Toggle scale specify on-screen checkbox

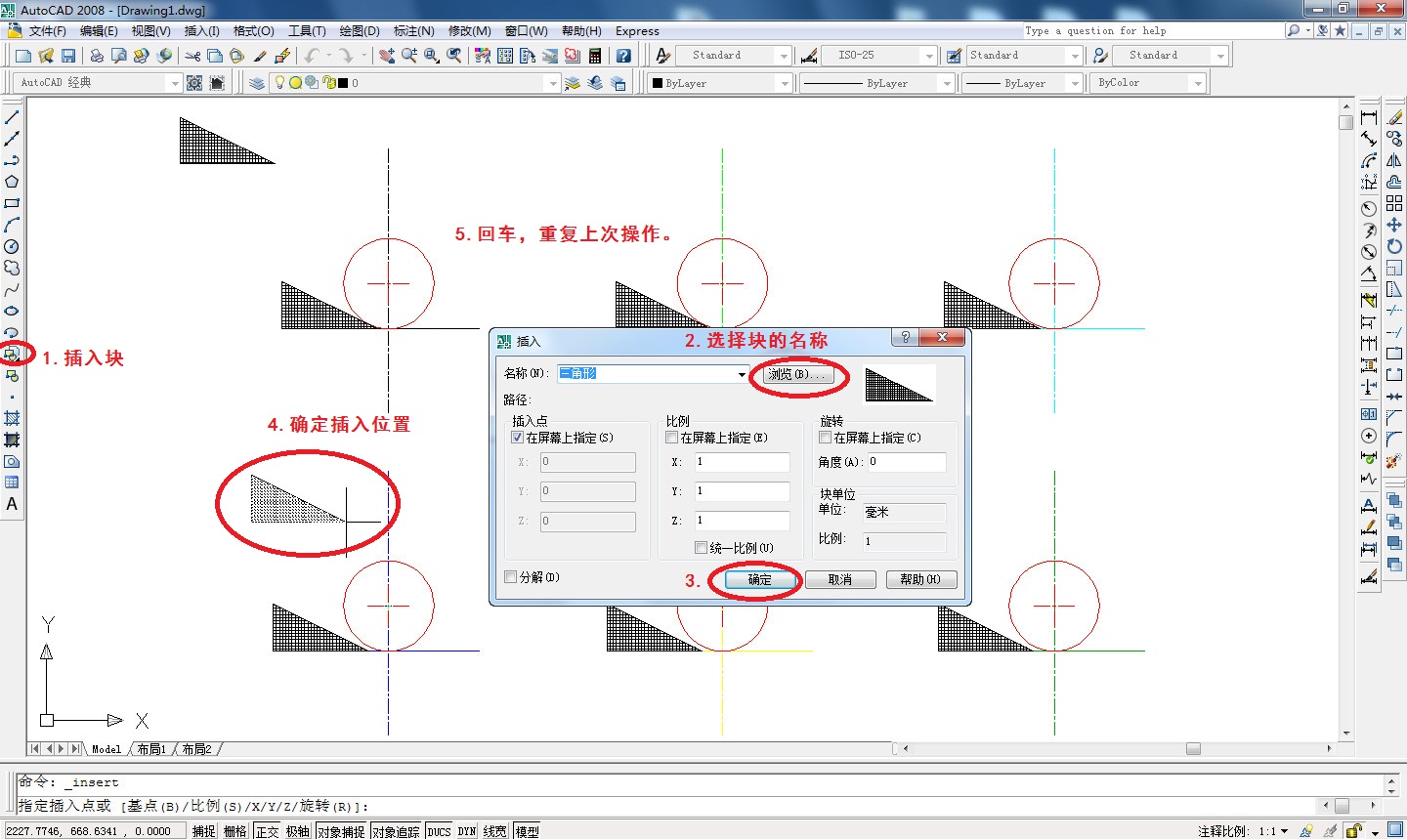tap(672, 438)
